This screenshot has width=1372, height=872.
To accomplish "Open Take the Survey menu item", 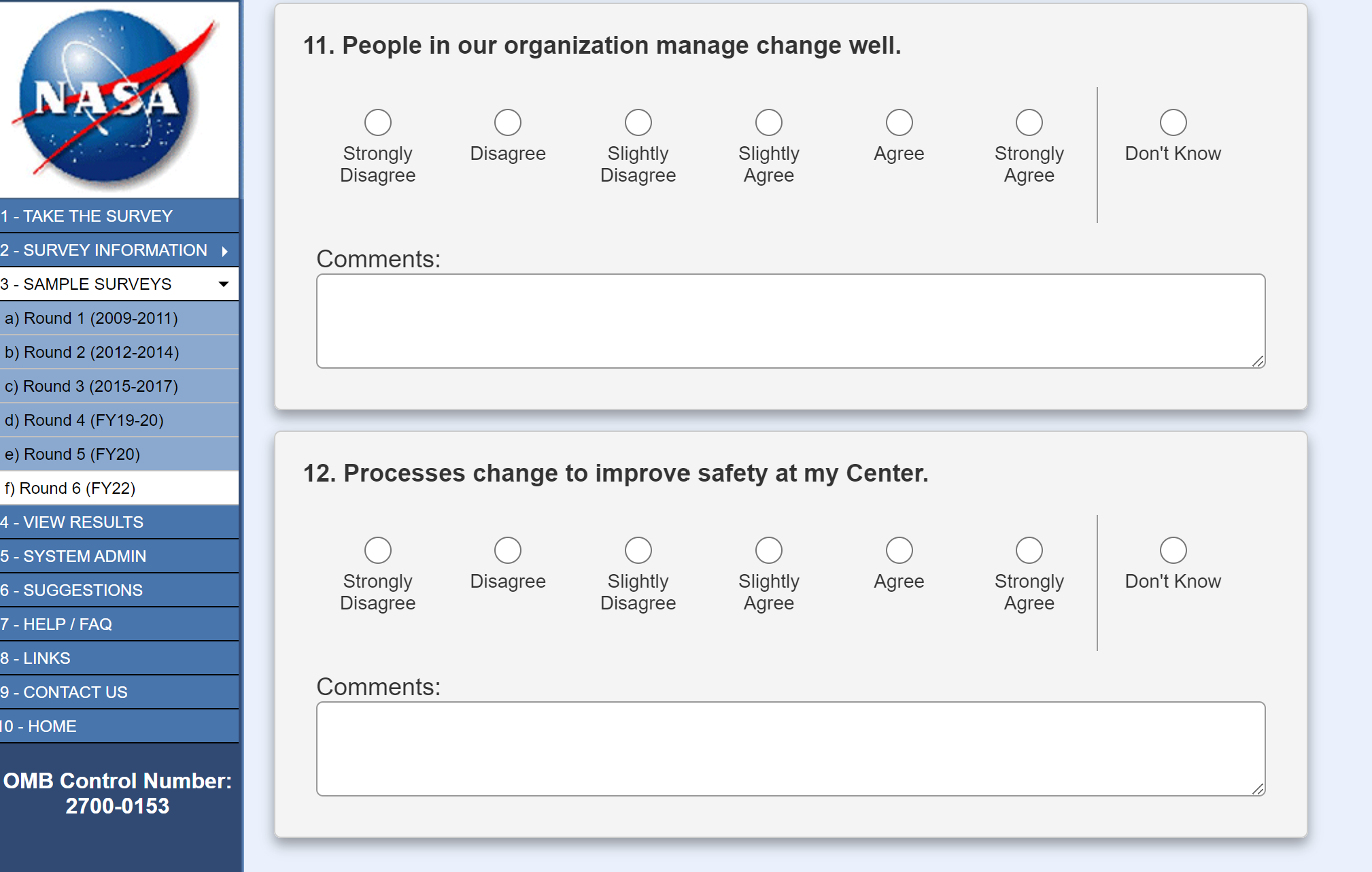I will [87, 216].
